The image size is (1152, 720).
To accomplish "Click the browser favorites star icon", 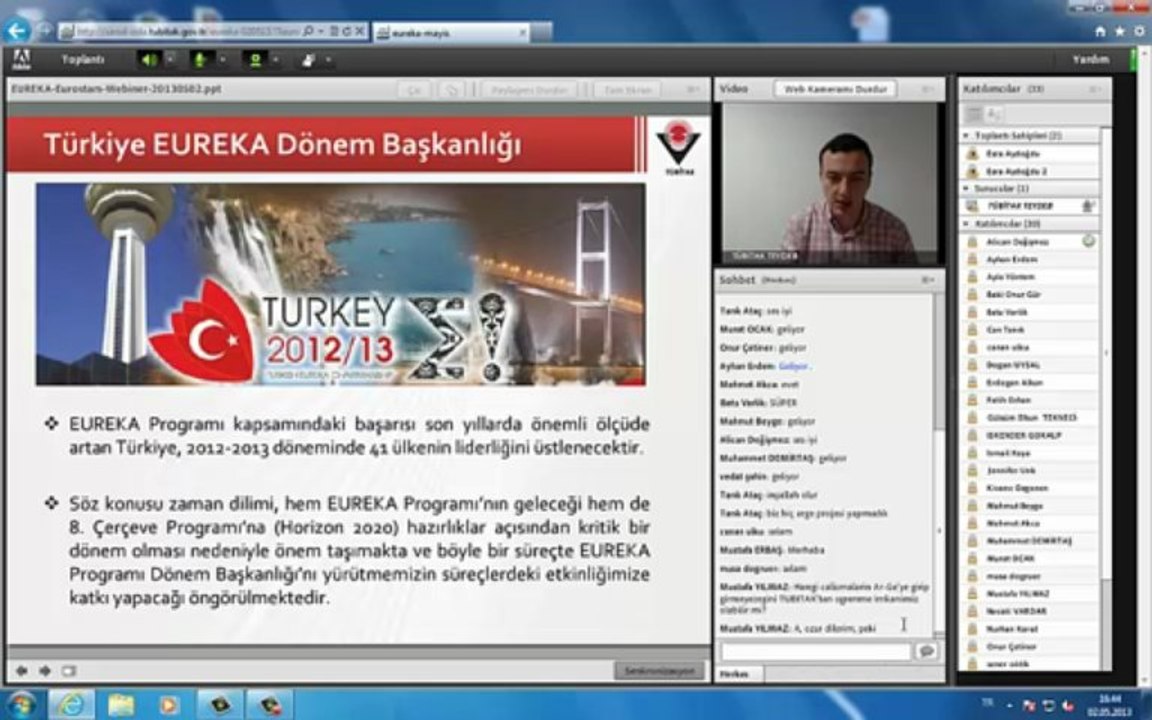I will click(x=1120, y=32).
